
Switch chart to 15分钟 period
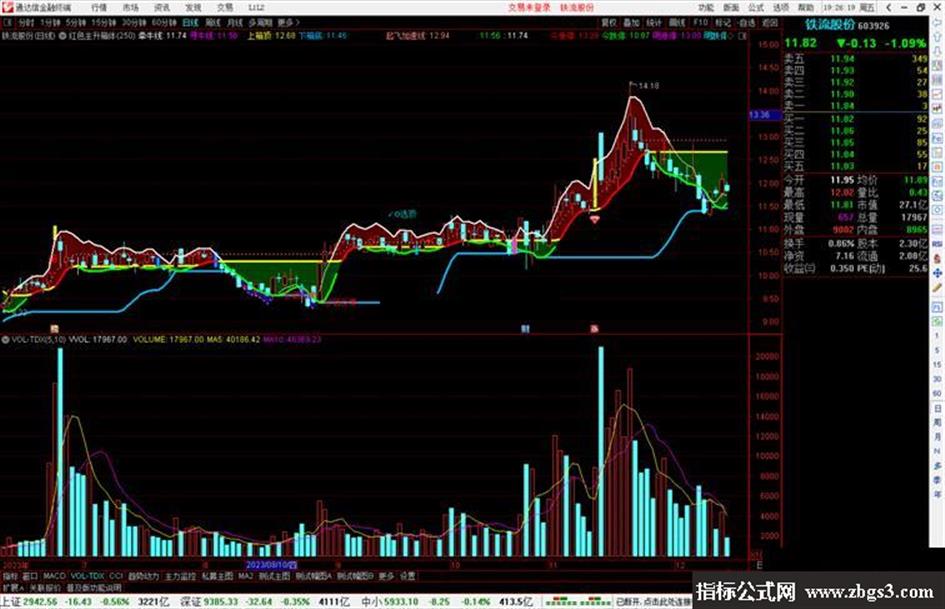coord(104,22)
